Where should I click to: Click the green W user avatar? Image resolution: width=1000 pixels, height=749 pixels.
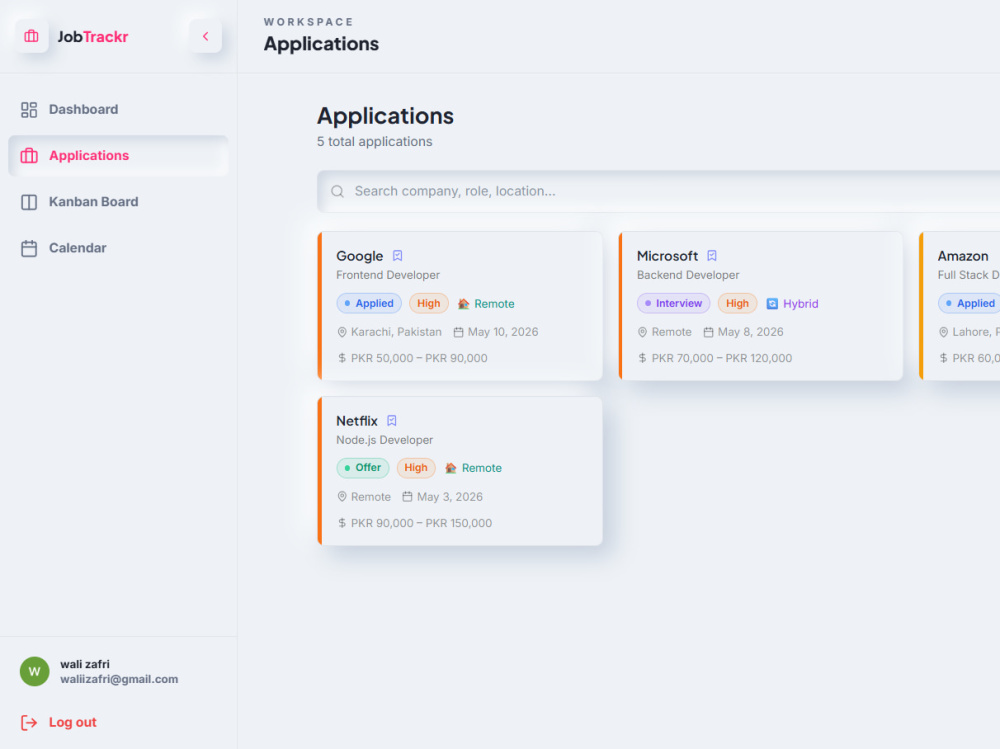(x=34, y=672)
